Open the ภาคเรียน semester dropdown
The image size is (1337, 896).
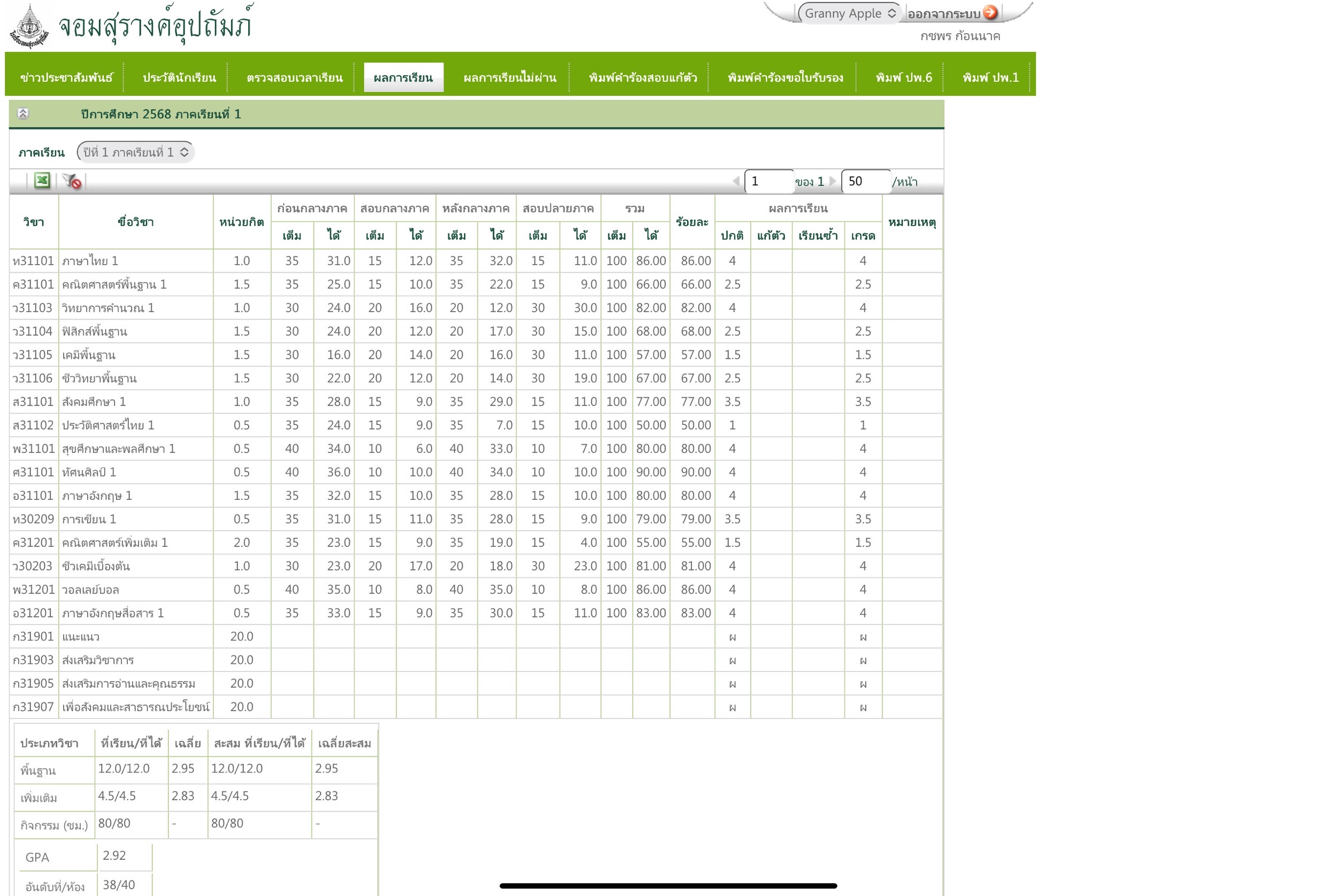(135, 152)
